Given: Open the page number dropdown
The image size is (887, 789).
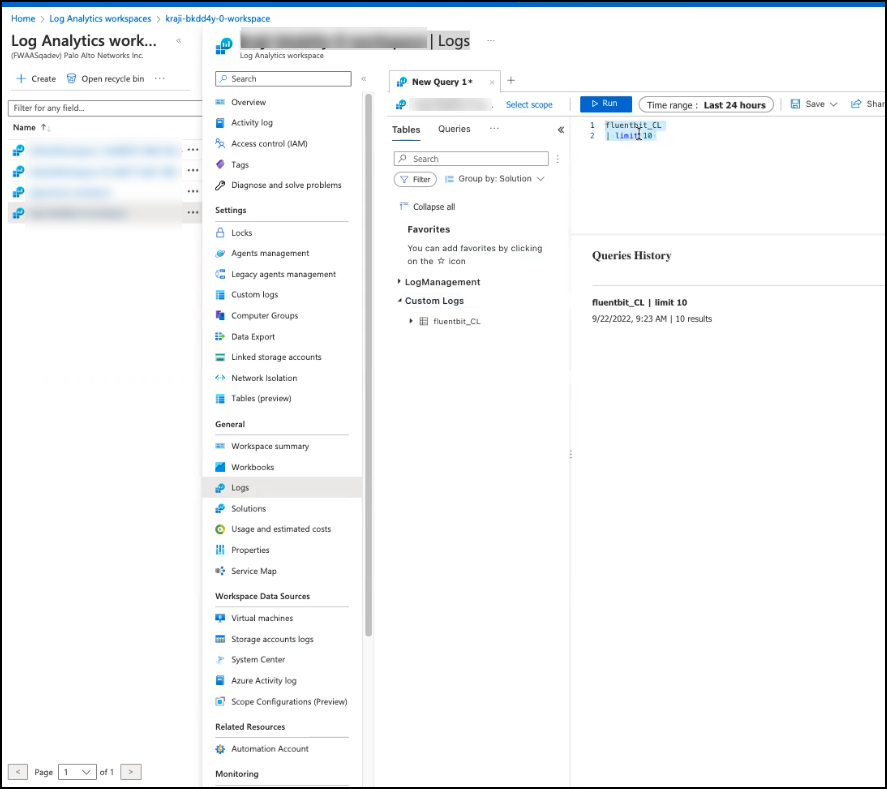Looking at the screenshot, I should (x=77, y=772).
